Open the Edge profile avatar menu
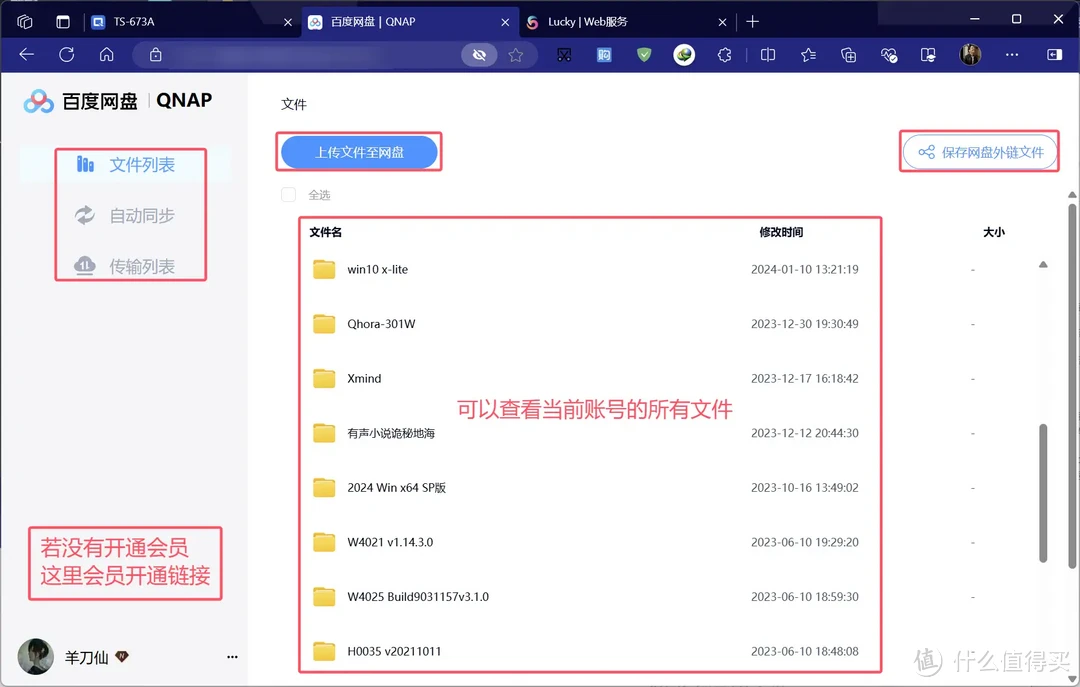The height and width of the screenshot is (687, 1080). [968, 55]
